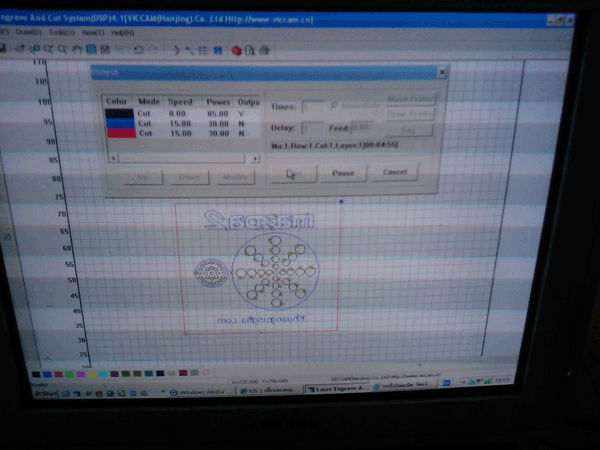The height and width of the screenshot is (450, 600).
Task: Click the undo arrow toolbar icon
Action: [x=139, y=50]
